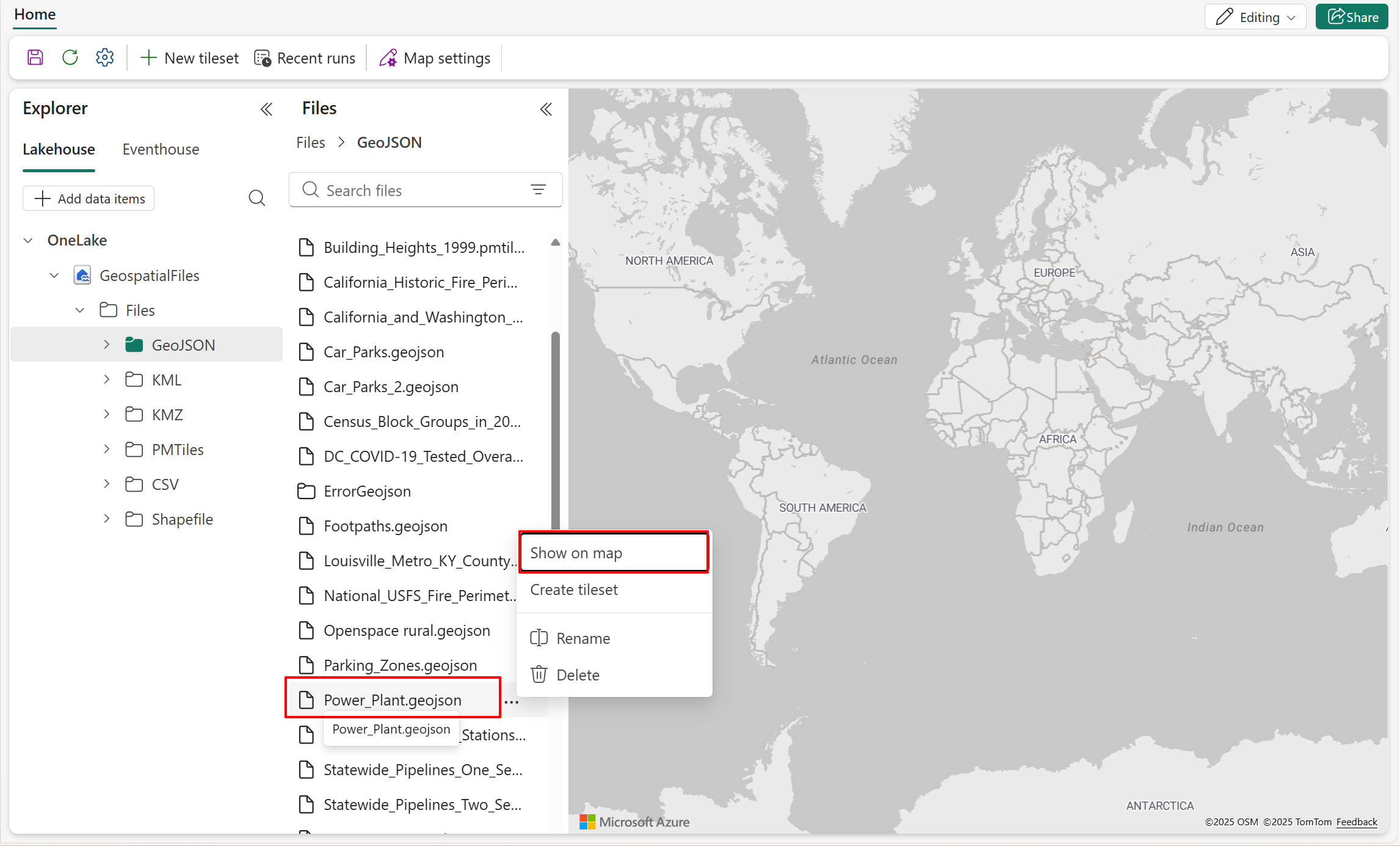Expand the Shapefile folder
The image size is (1400, 846).
pyautogui.click(x=107, y=519)
